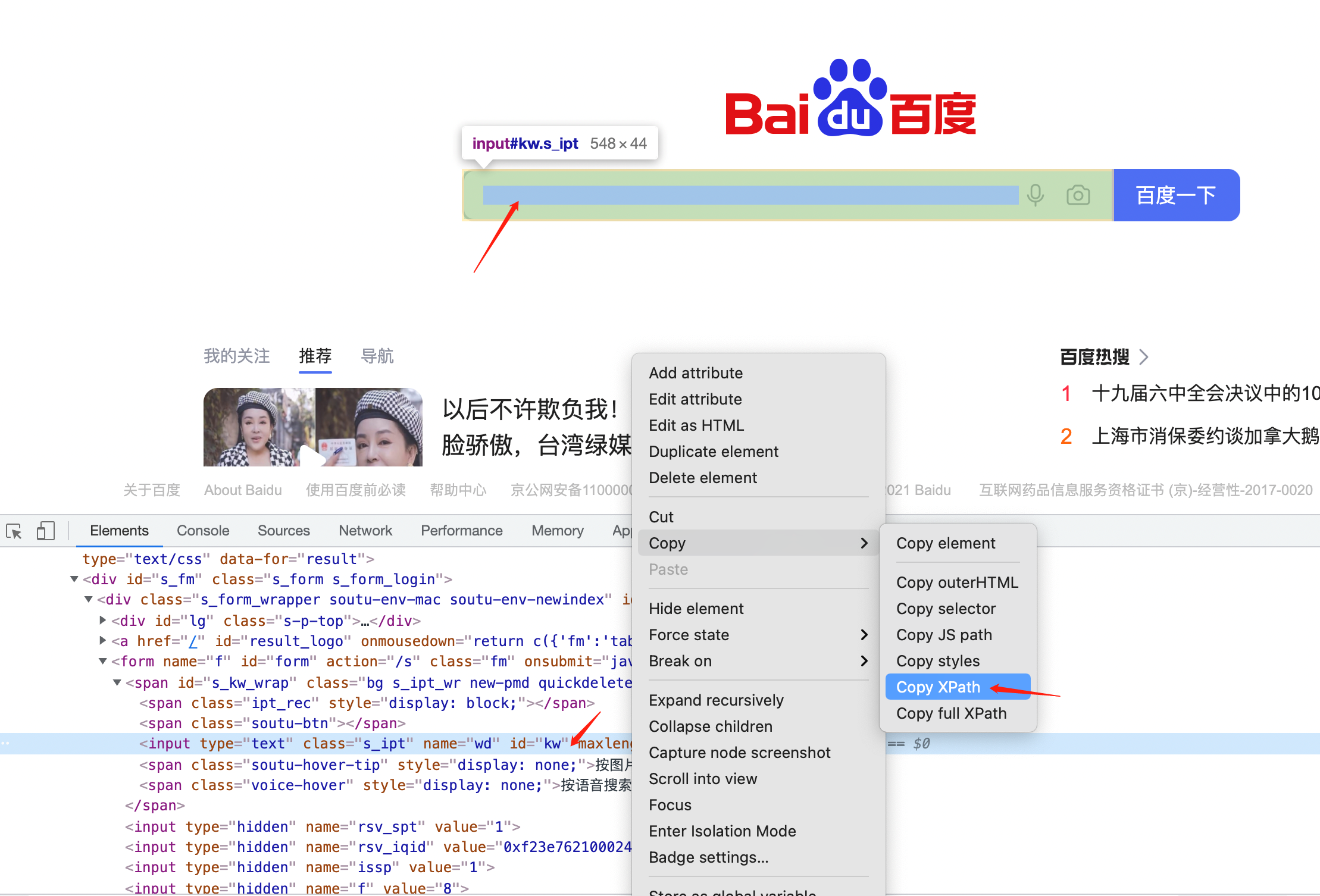Image resolution: width=1320 pixels, height=896 pixels.
Task: Select Copy XPath menu item
Action: 938,687
